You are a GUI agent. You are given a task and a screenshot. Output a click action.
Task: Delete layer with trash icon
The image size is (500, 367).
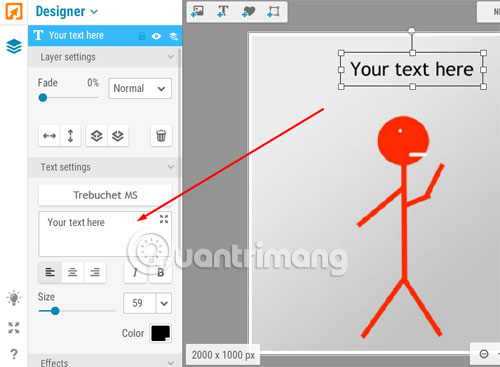pyautogui.click(x=161, y=136)
